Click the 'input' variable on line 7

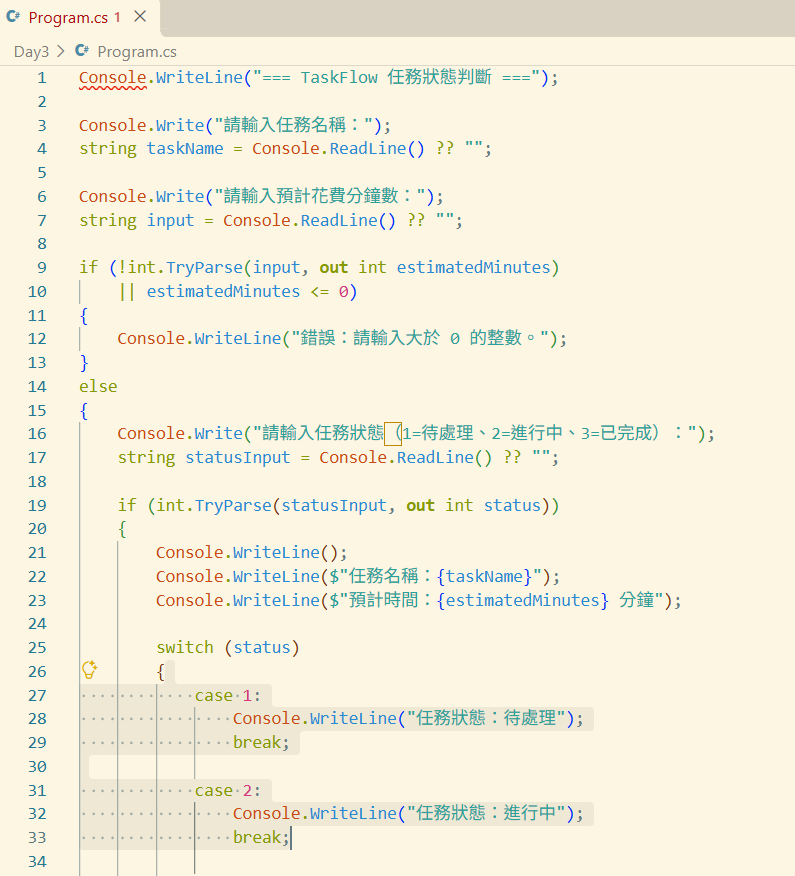170,221
